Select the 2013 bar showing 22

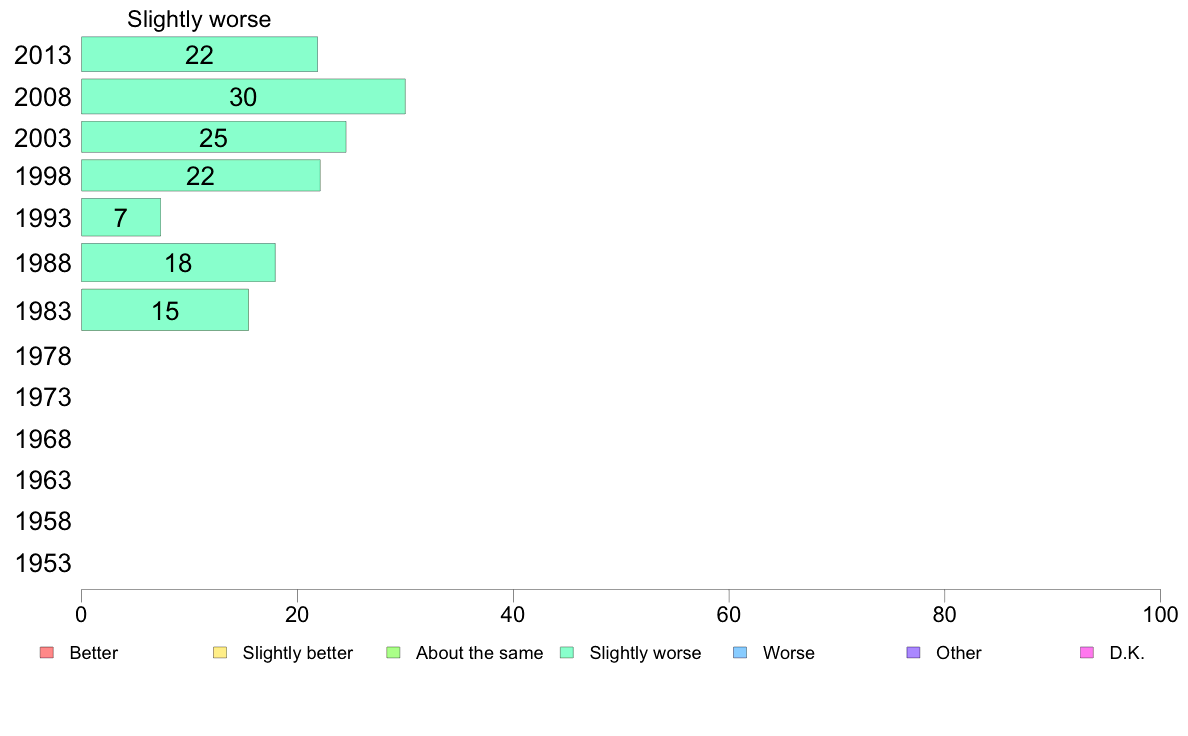199,55
